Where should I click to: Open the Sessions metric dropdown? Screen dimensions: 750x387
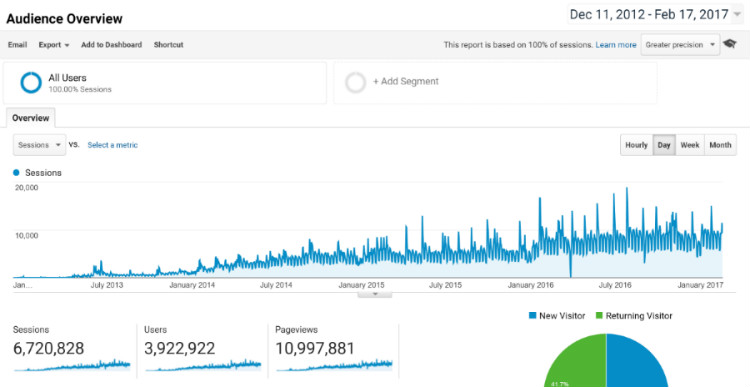39,145
